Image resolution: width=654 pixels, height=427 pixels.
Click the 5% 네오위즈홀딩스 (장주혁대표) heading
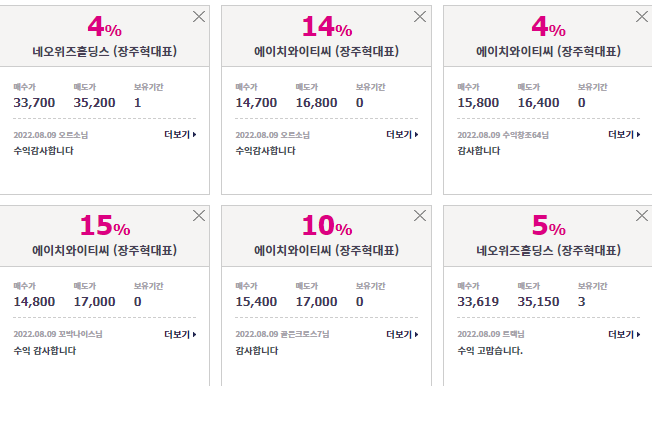click(548, 251)
